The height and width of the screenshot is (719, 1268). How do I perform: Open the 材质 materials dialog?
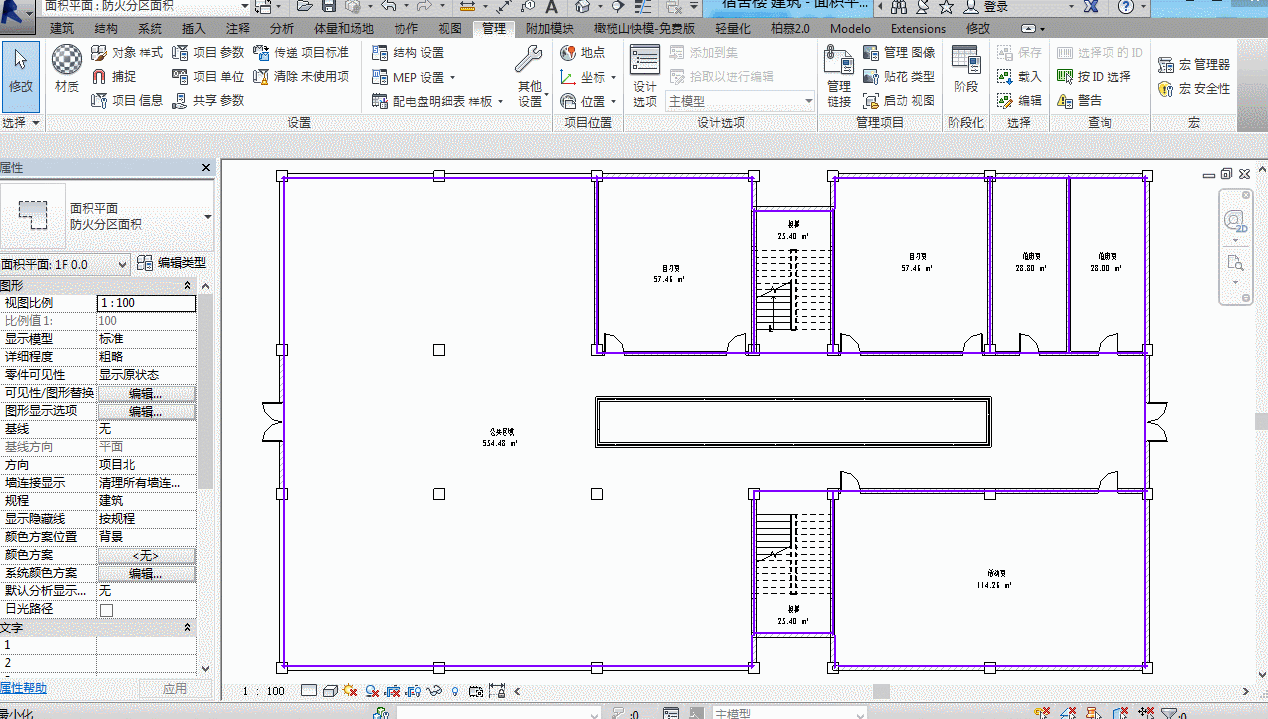[x=67, y=70]
